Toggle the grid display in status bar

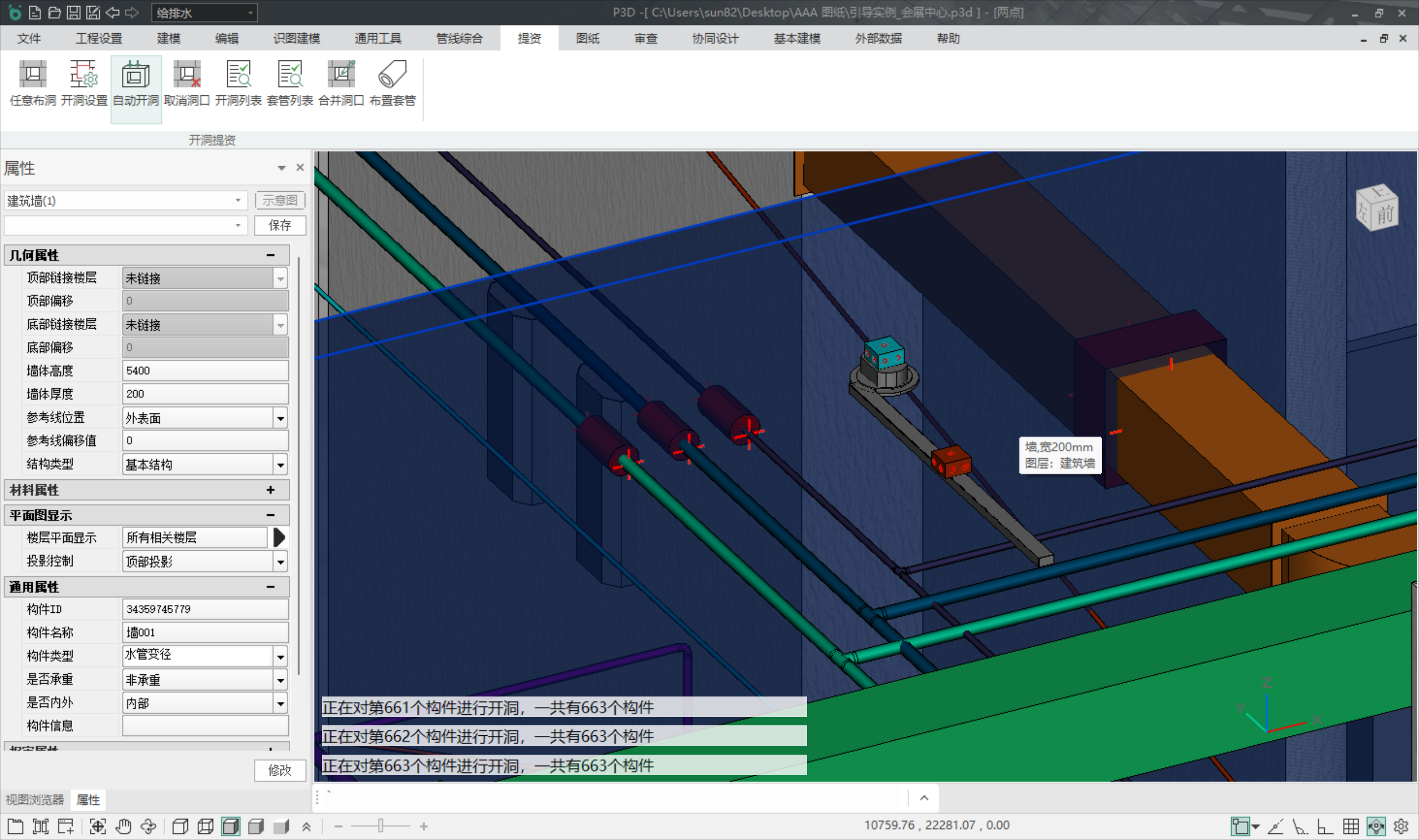click(1350, 826)
